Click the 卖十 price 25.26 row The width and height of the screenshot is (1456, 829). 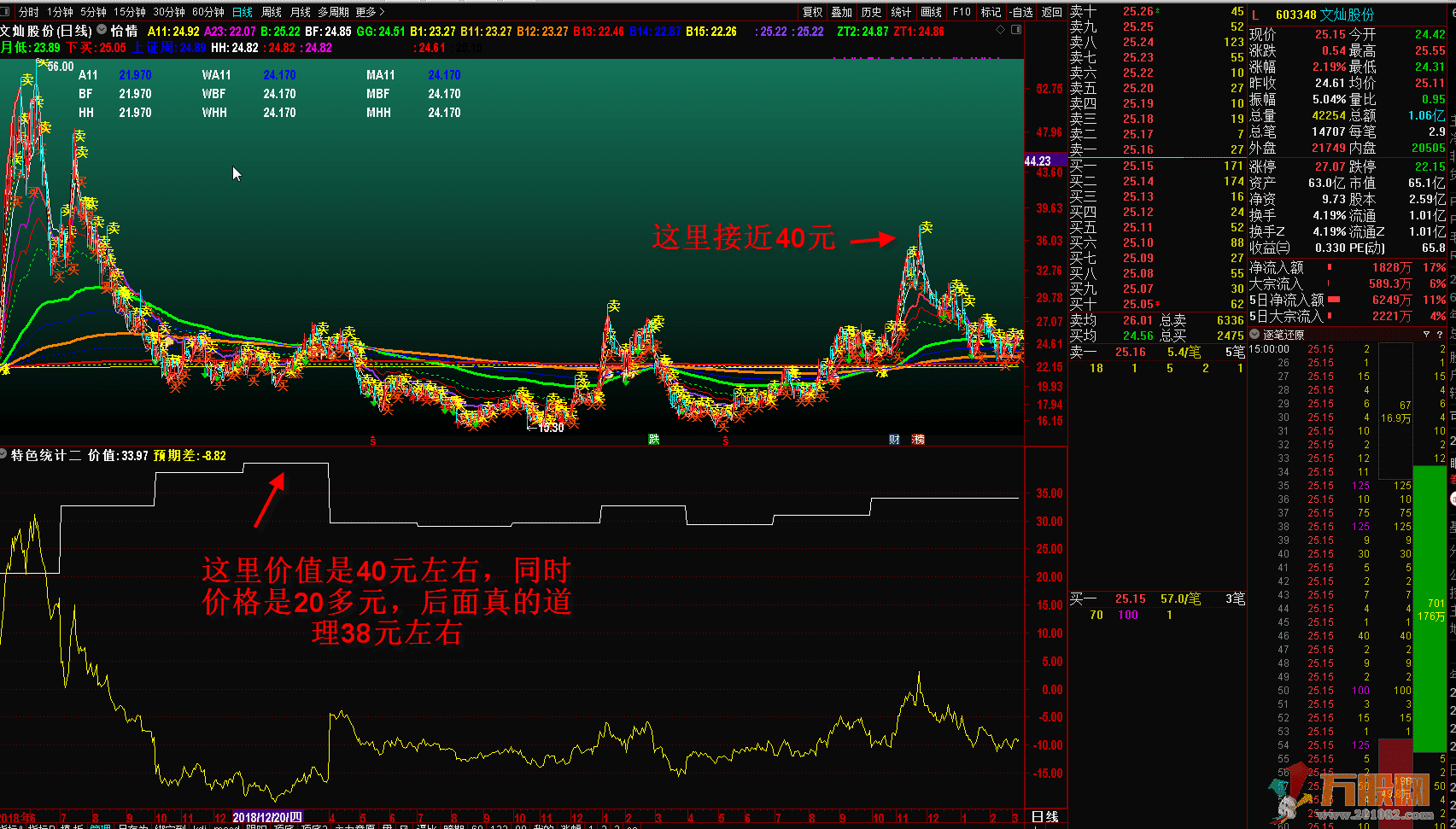[1157, 11]
